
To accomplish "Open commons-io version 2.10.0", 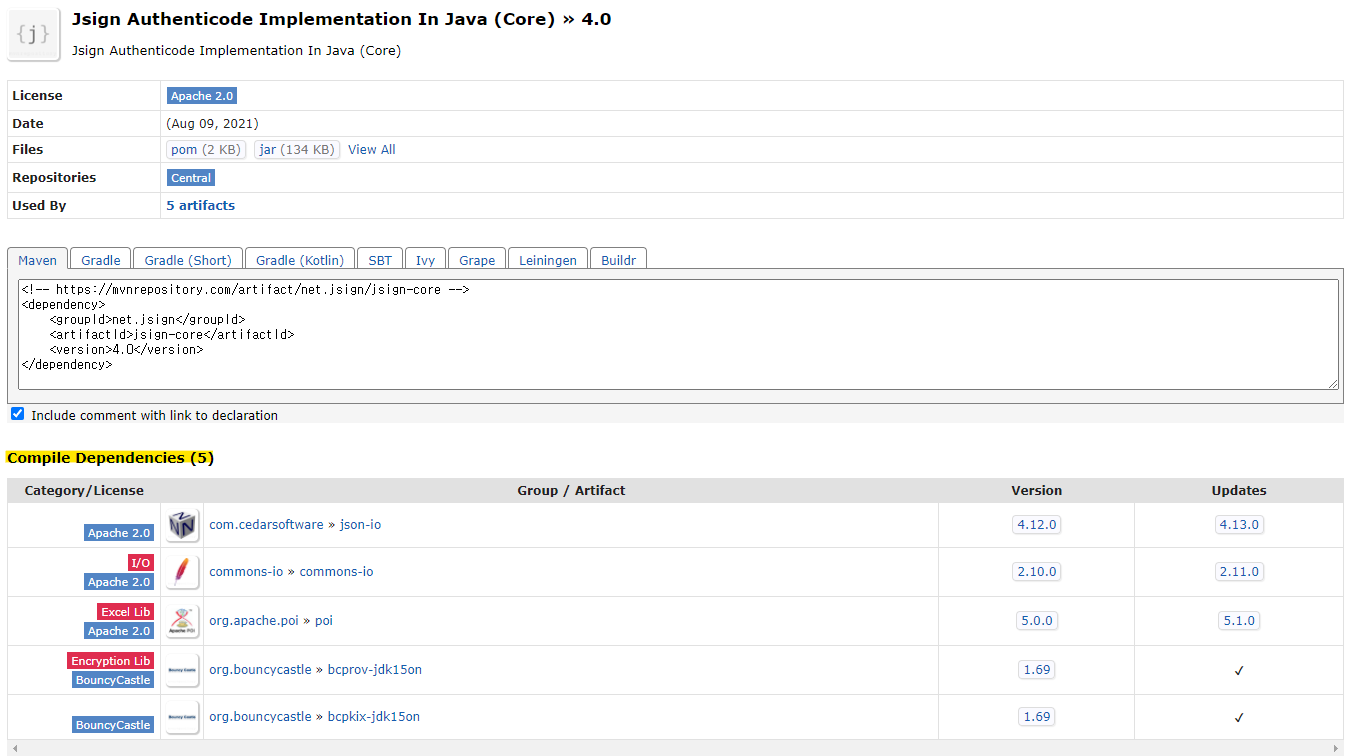I will pos(1036,572).
